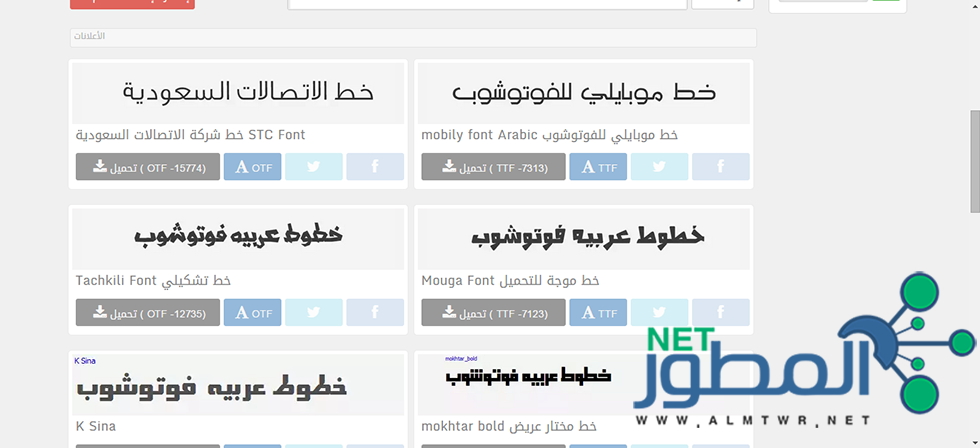
Task: Download mobily font TTF -7313 button
Action: pos(494,167)
